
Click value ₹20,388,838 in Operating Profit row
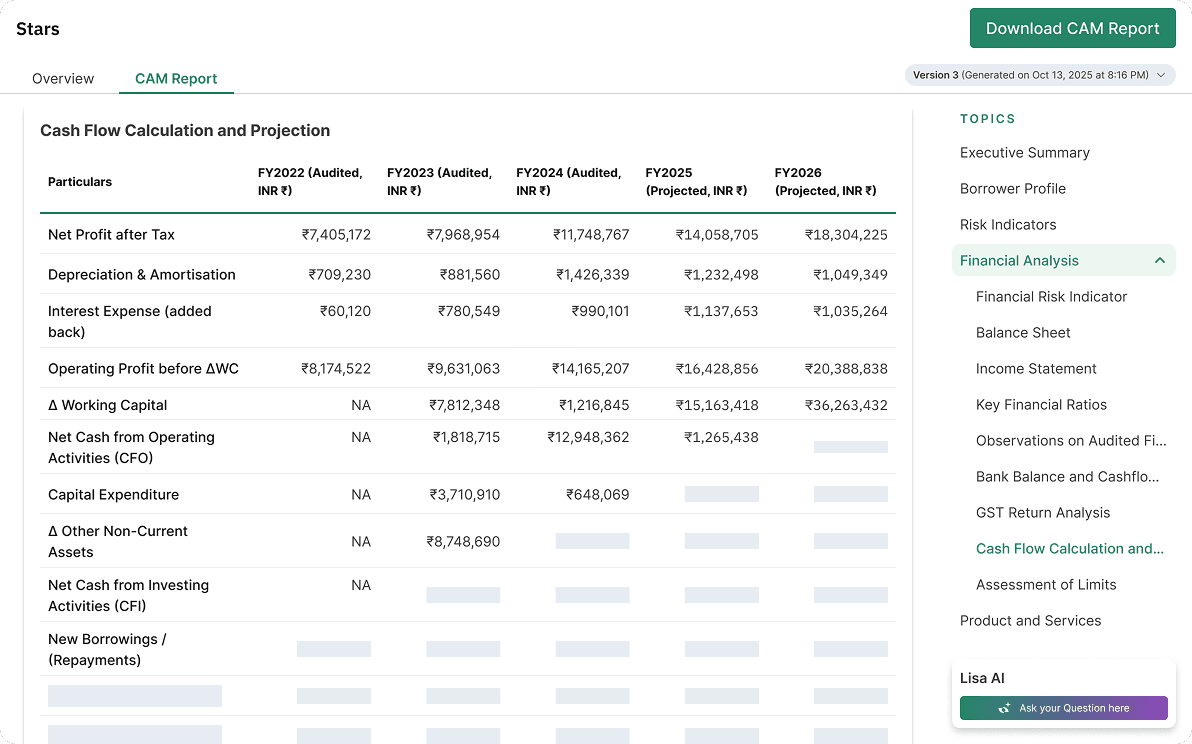[x=846, y=369]
